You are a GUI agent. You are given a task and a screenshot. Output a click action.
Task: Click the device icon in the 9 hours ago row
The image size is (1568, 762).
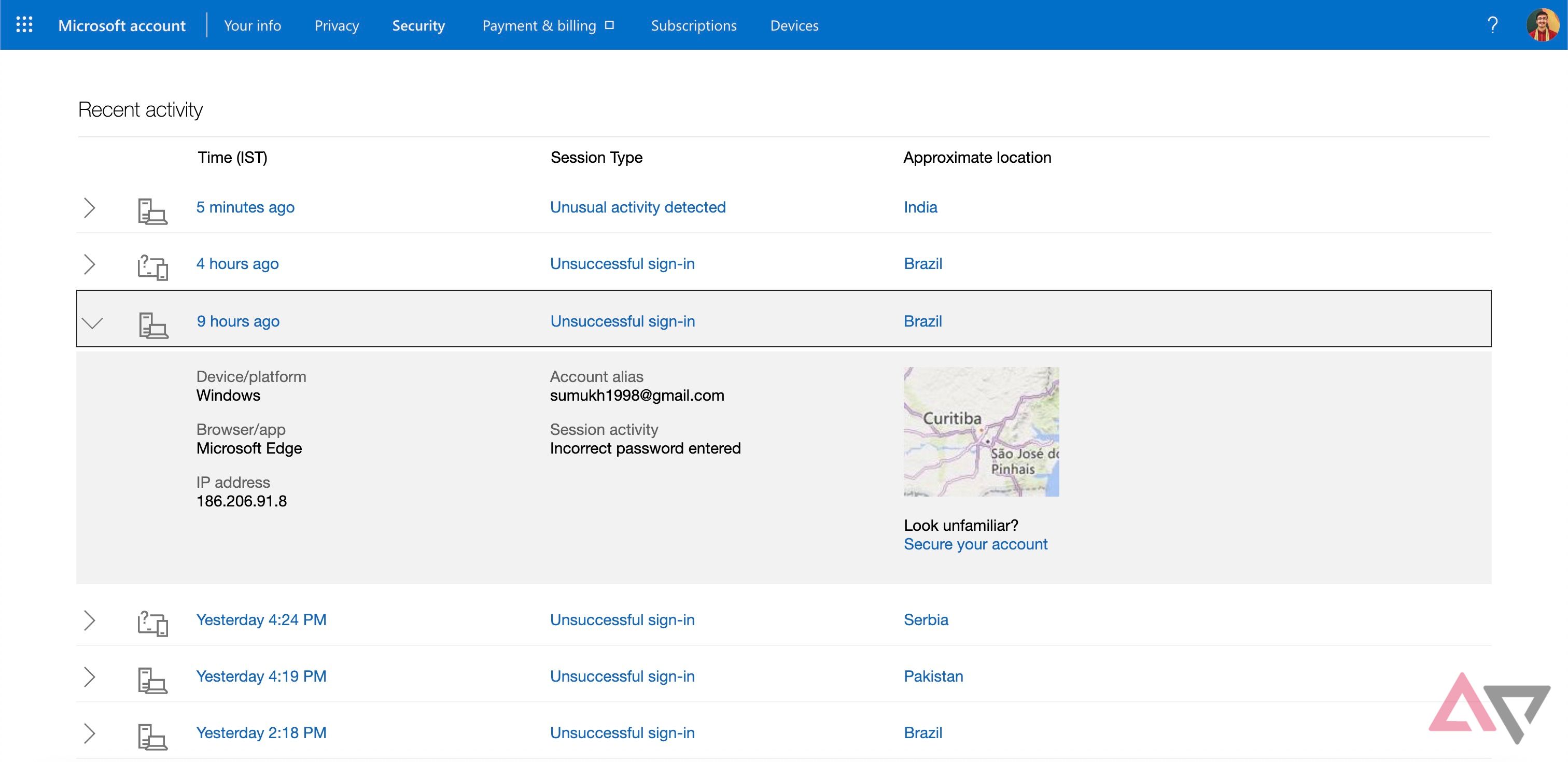pyautogui.click(x=153, y=325)
